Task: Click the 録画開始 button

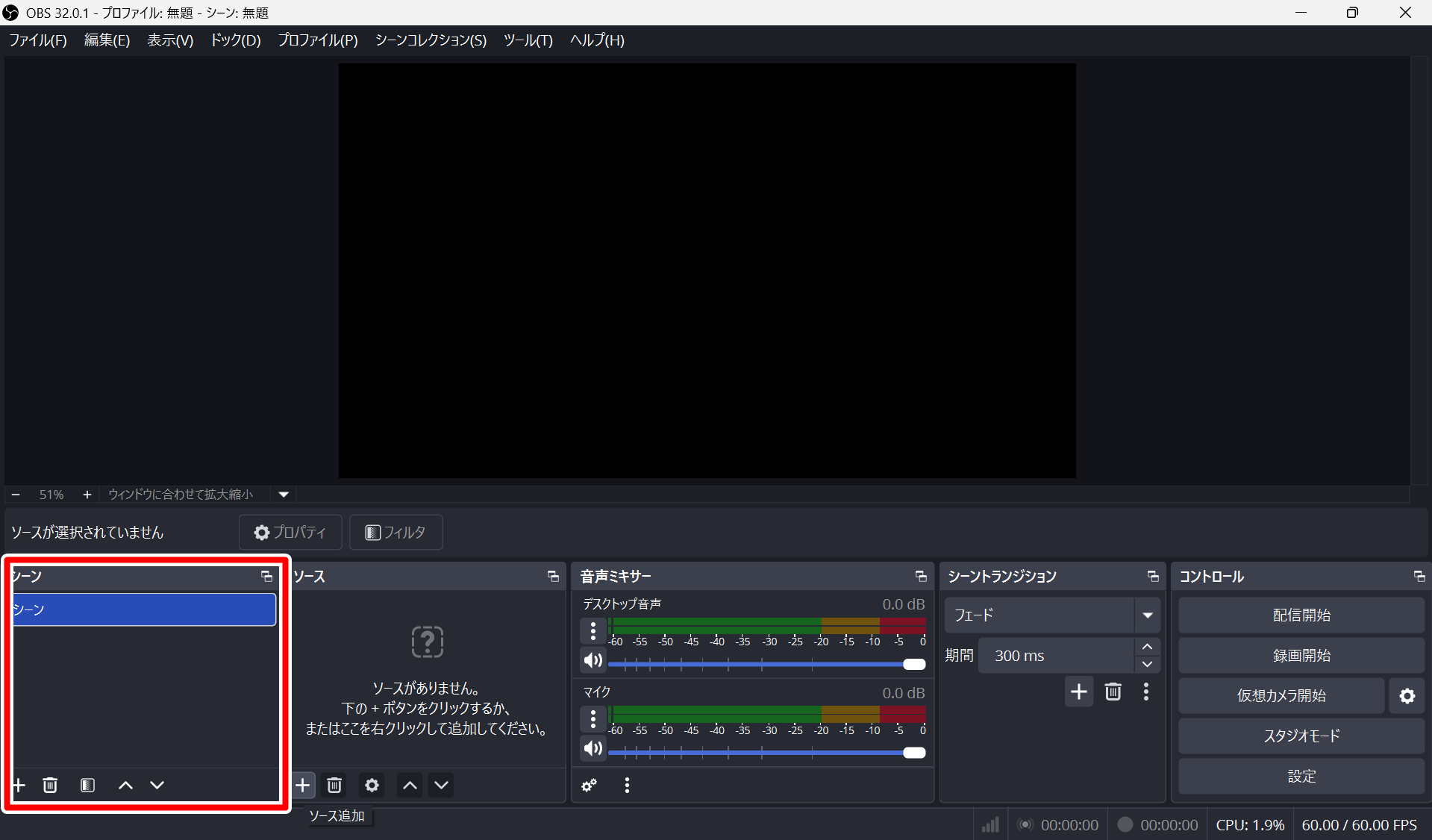Action: [x=1301, y=656]
